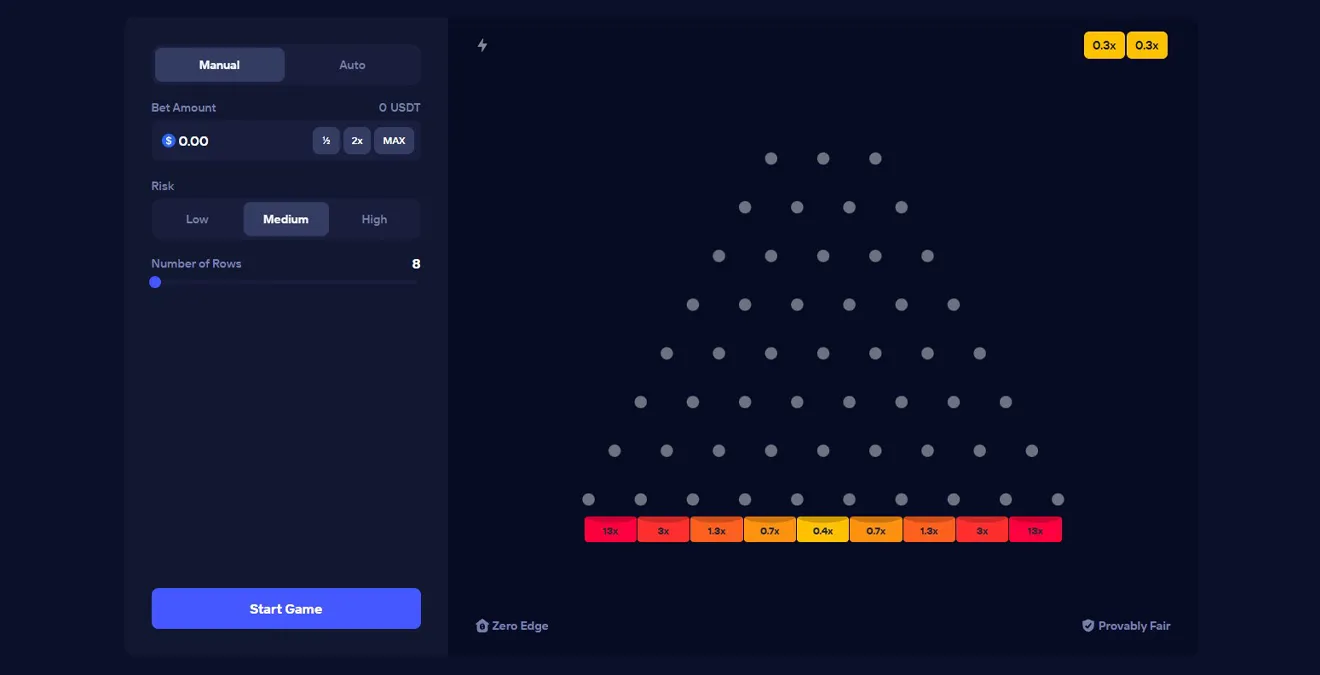This screenshot has width=1320, height=675.
Task: Click the 2x bet multiplier button
Action: (356, 140)
